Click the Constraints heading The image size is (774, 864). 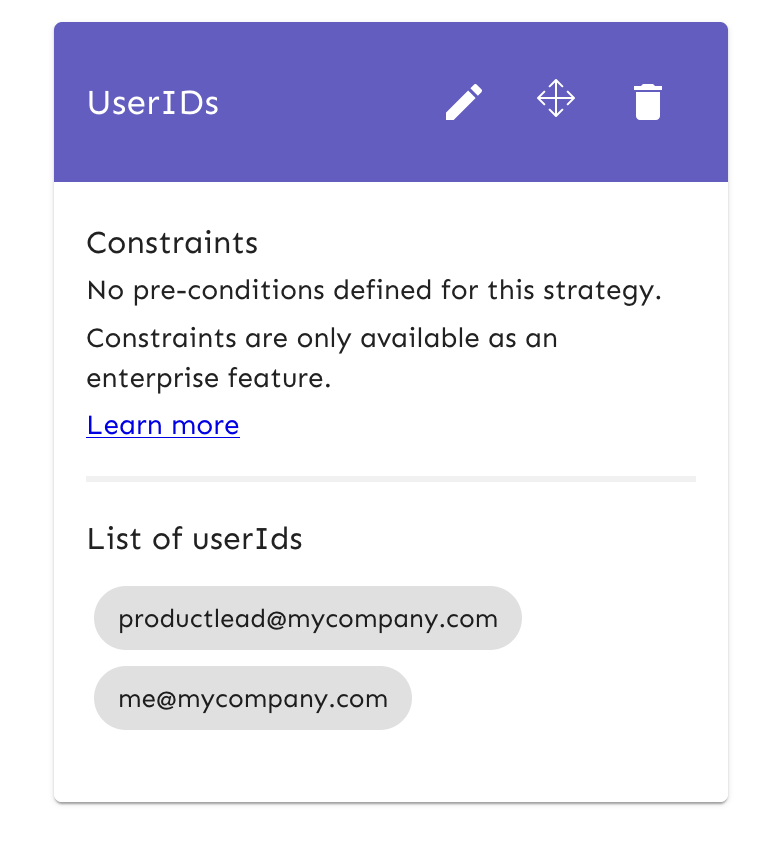tap(172, 242)
